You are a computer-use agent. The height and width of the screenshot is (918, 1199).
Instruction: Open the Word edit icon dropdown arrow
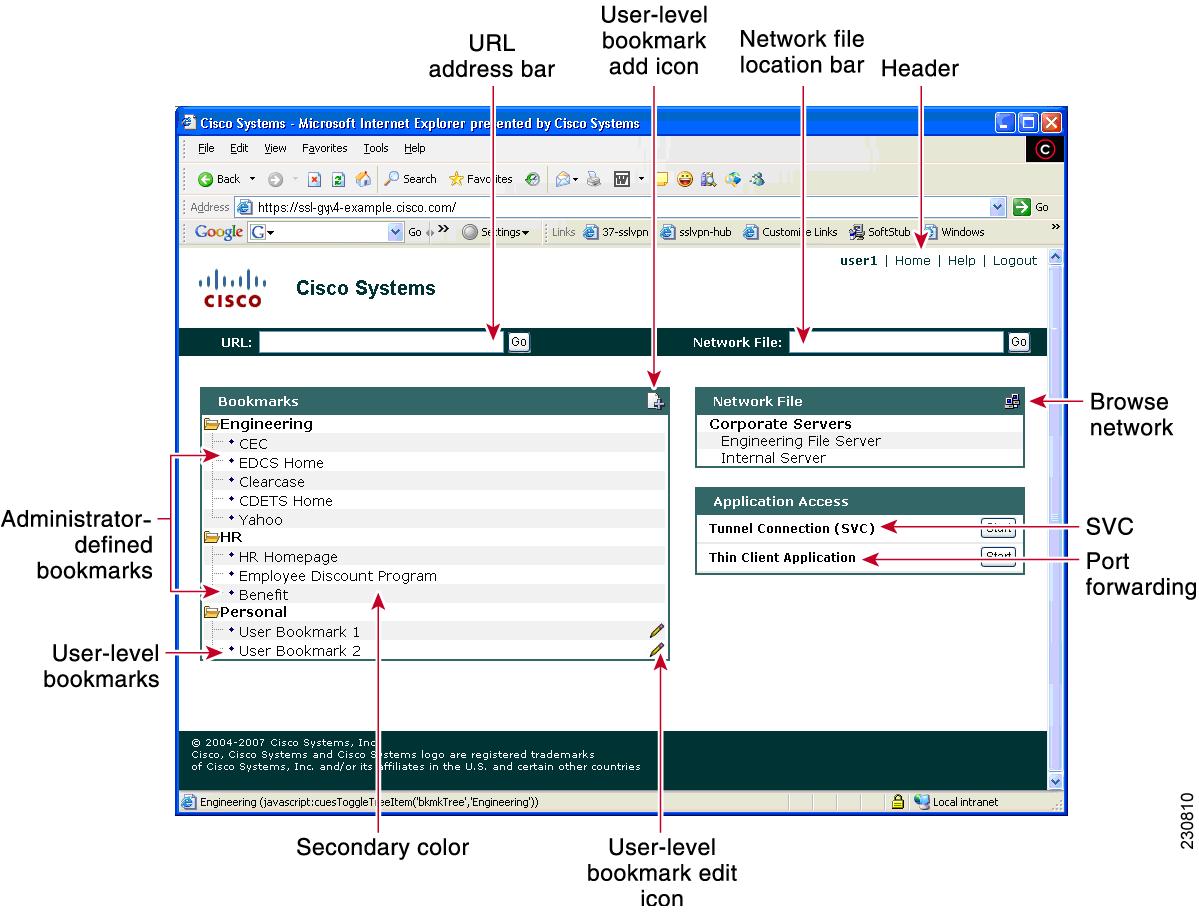pyautogui.click(x=642, y=179)
